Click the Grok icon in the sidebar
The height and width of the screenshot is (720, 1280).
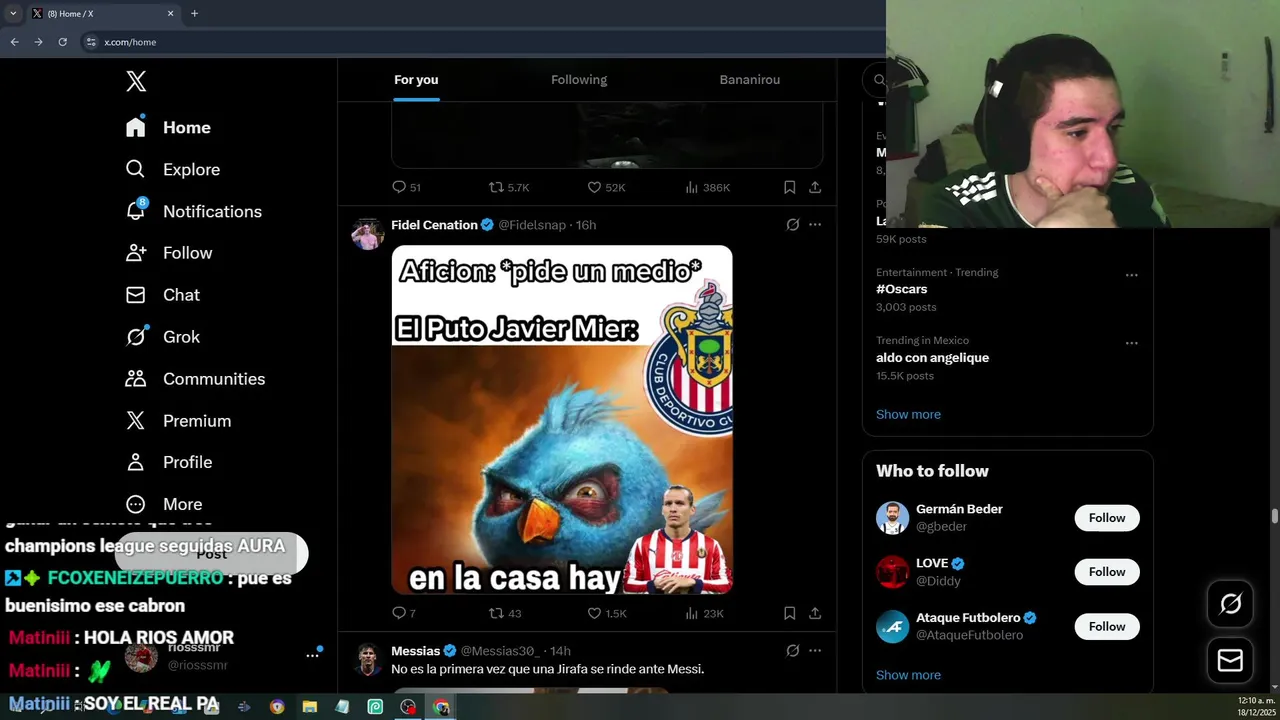tap(136, 337)
